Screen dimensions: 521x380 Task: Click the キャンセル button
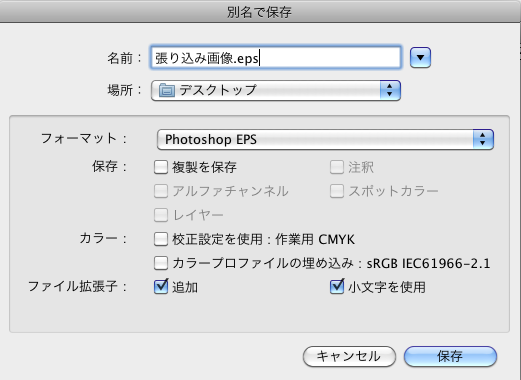pos(349,356)
